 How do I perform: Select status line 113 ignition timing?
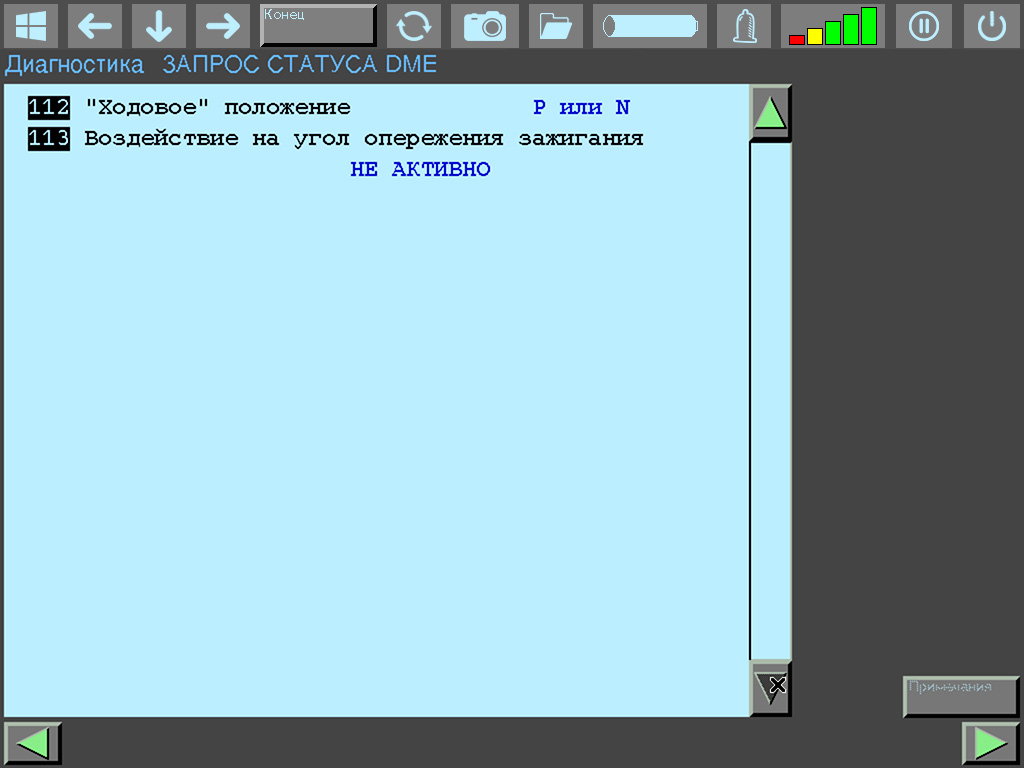[x=362, y=139]
